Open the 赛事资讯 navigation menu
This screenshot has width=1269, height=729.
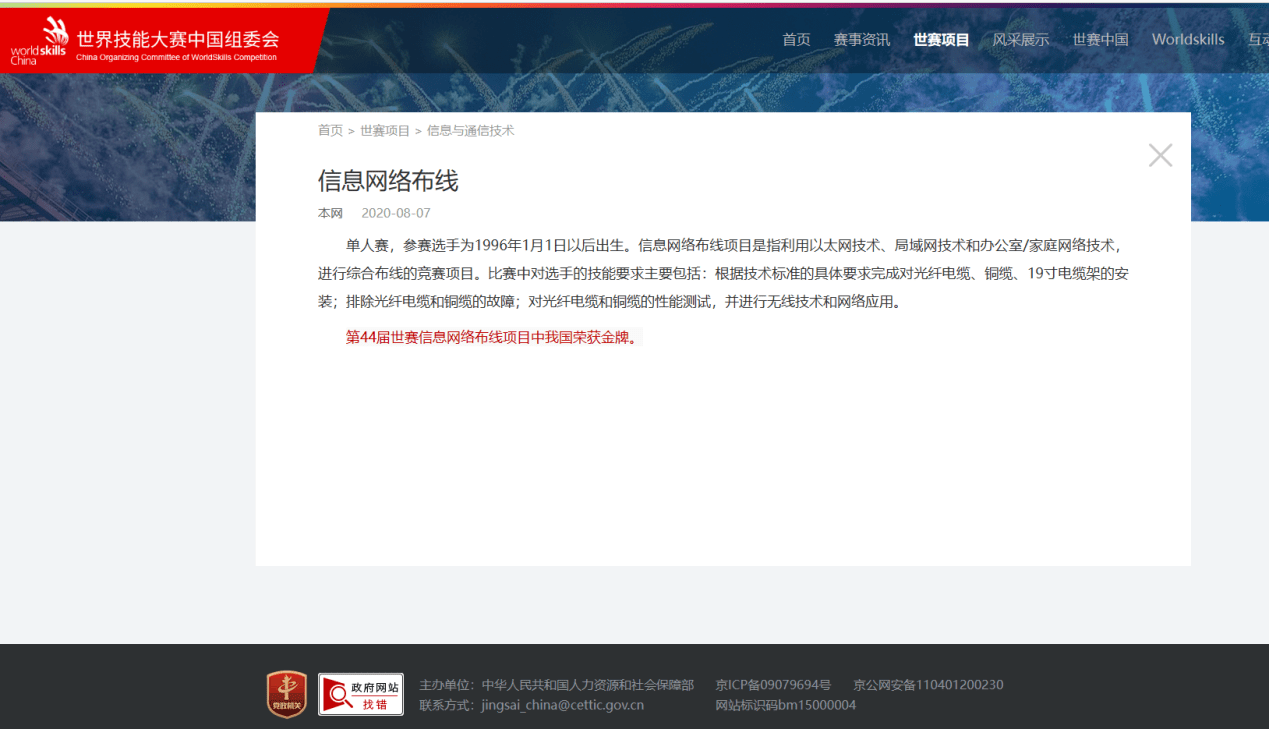click(x=861, y=40)
